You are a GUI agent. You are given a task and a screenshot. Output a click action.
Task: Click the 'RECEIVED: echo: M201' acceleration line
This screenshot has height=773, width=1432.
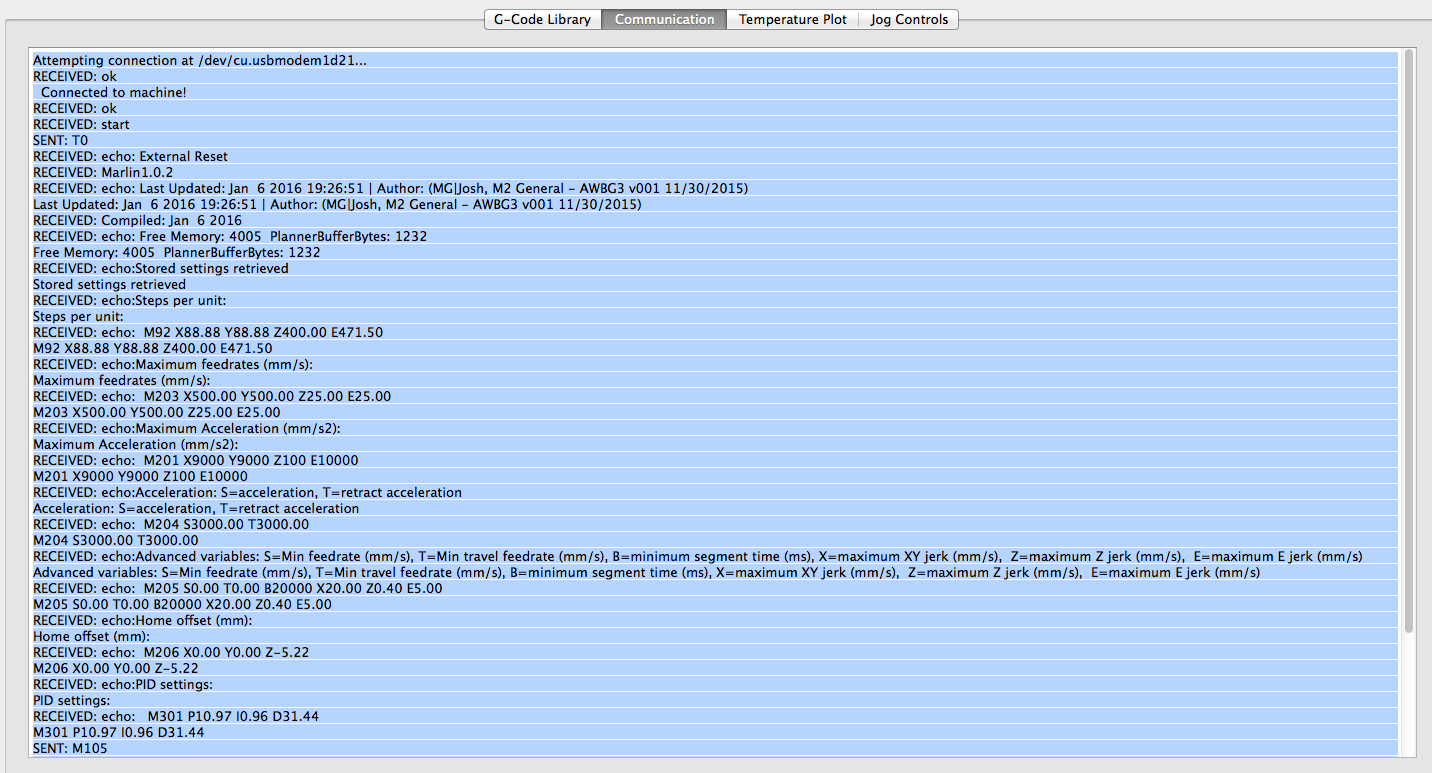[x=196, y=461]
